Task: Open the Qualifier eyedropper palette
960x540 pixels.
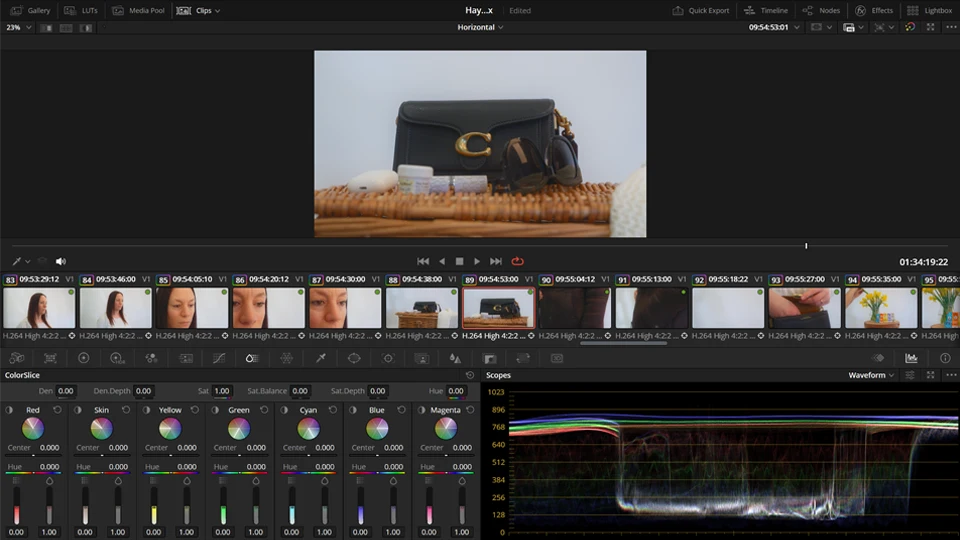Action: coord(321,358)
